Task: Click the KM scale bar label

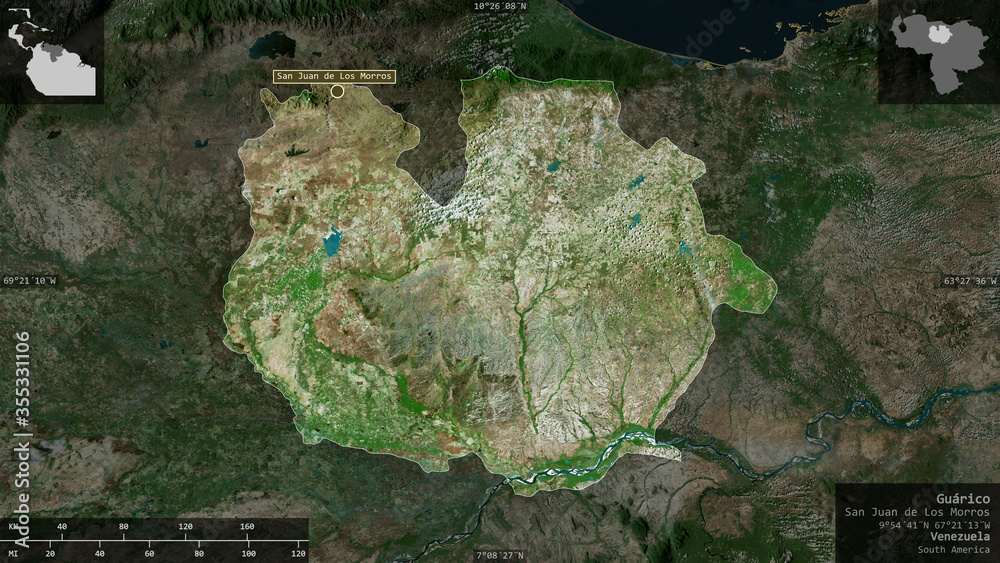Action: coord(13,527)
